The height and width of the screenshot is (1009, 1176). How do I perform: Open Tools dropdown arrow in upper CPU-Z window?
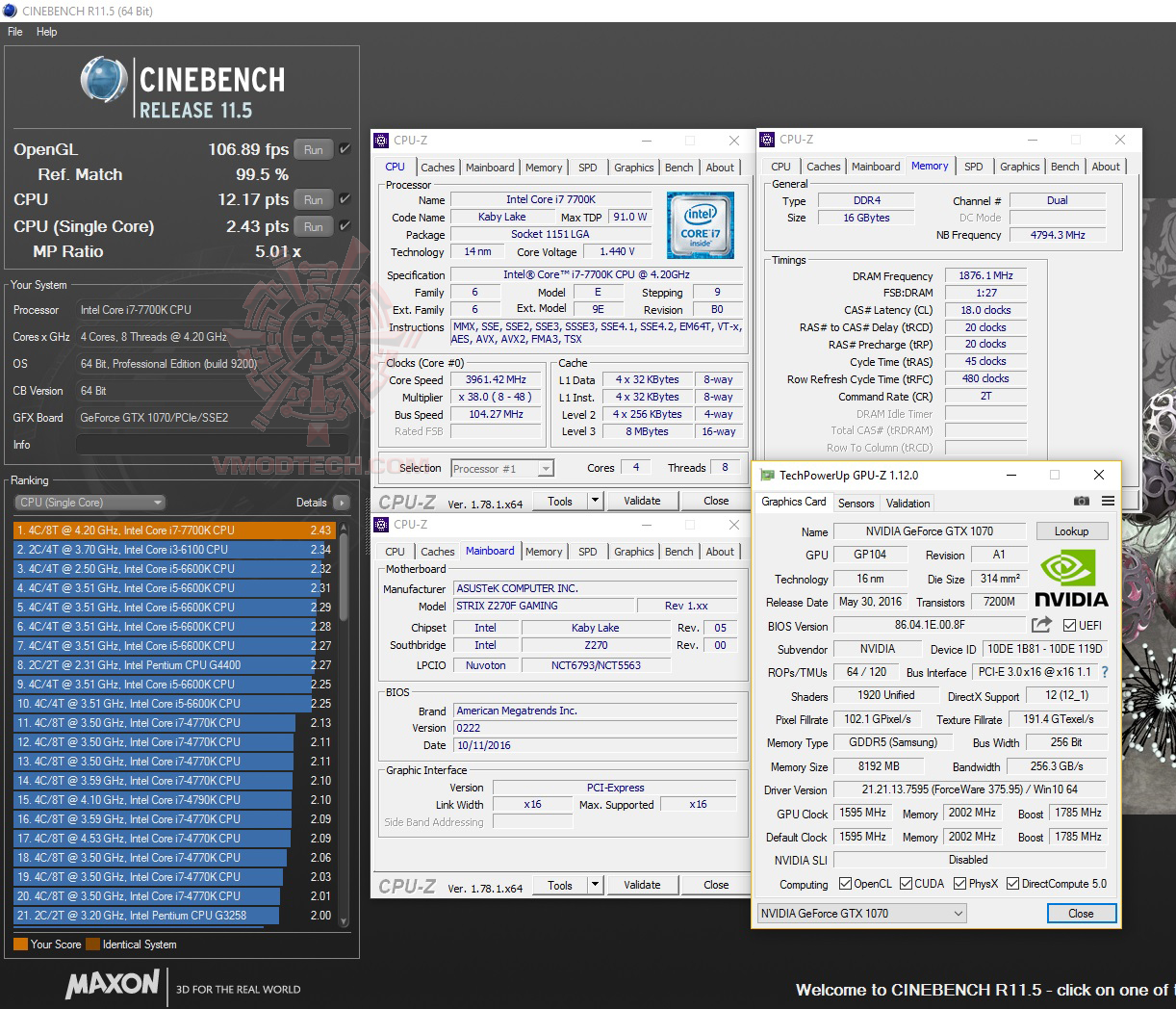[x=595, y=501]
